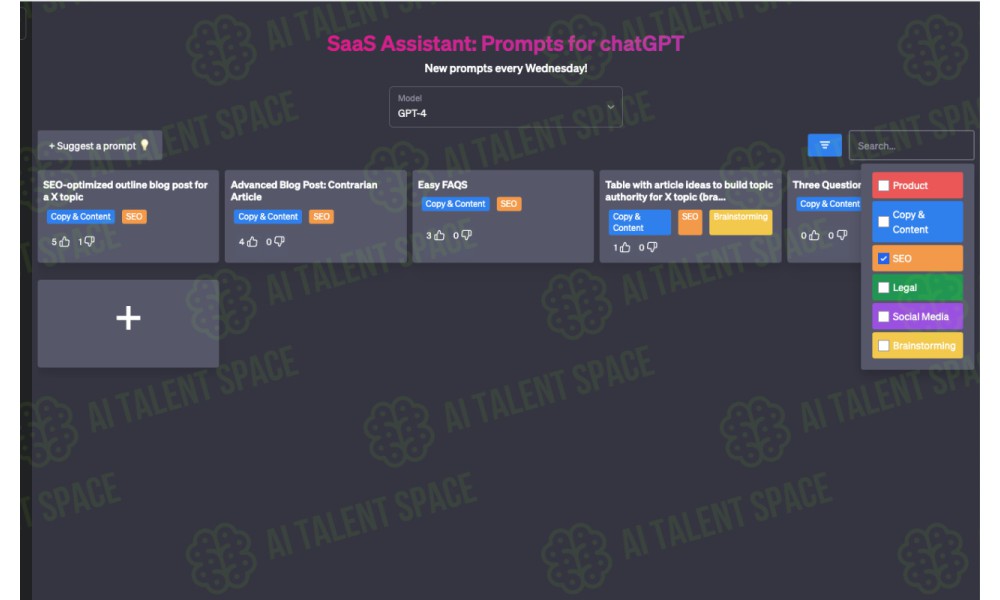Screen dimensions: 1000x600
Task: Enable the Legal filter checkbox
Action: coord(883,288)
